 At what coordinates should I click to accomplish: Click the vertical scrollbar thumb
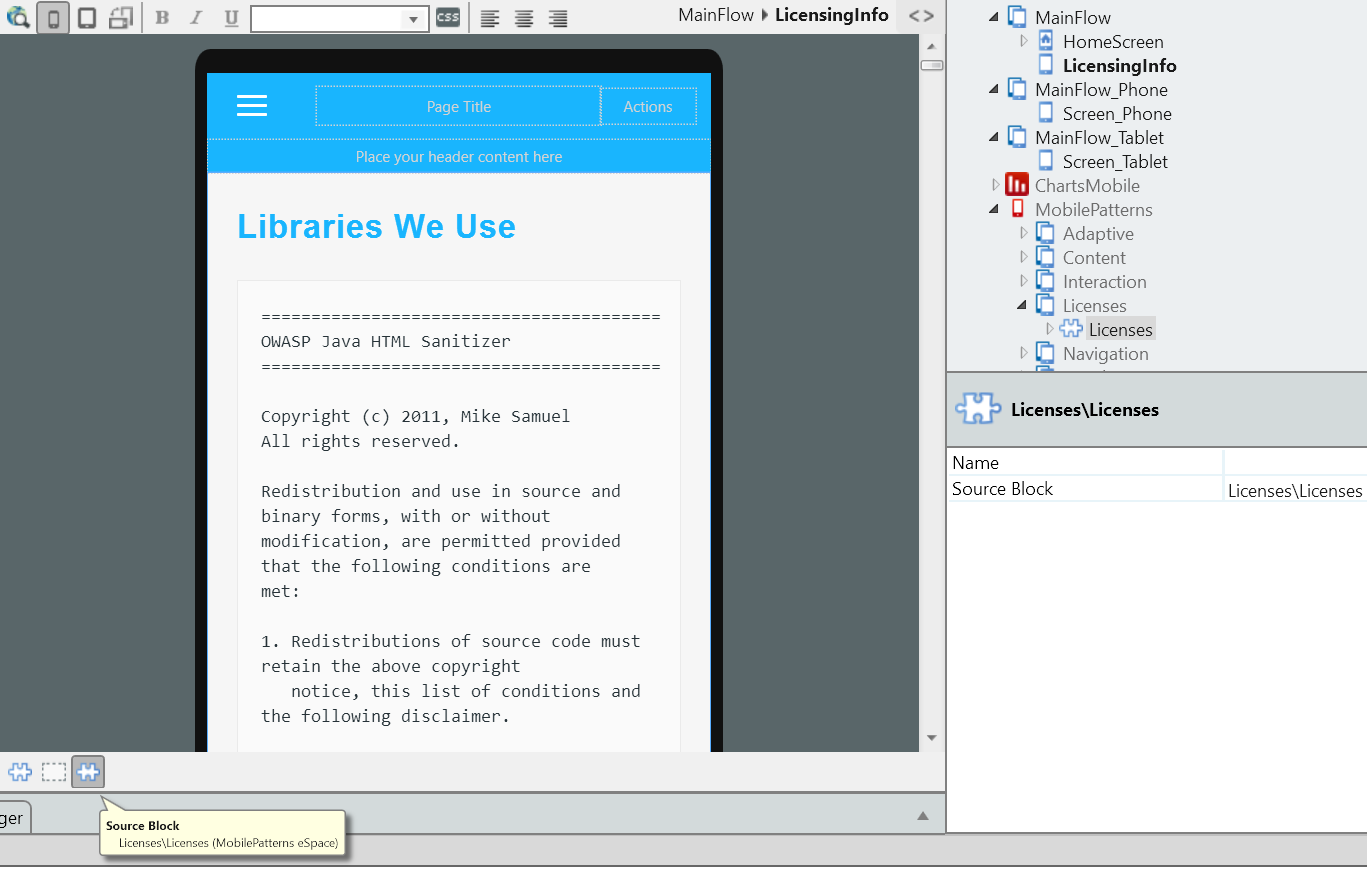(x=932, y=65)
